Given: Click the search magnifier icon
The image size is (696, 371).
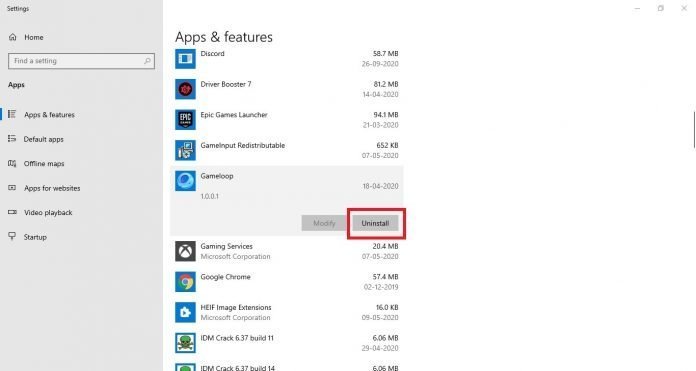Looking at the screenshot, I should coord(147,61).
